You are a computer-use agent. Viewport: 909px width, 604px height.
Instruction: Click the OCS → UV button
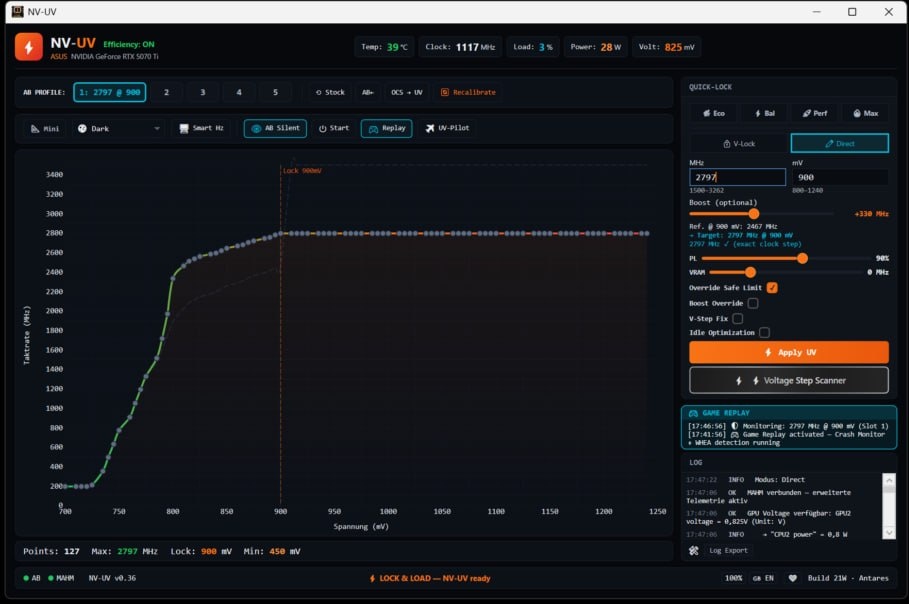pos(406,92)
